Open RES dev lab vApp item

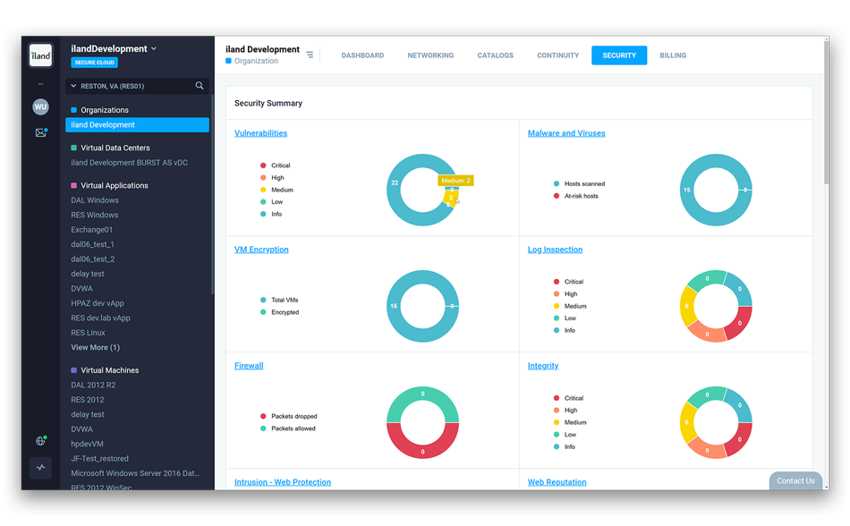(100, 318)
